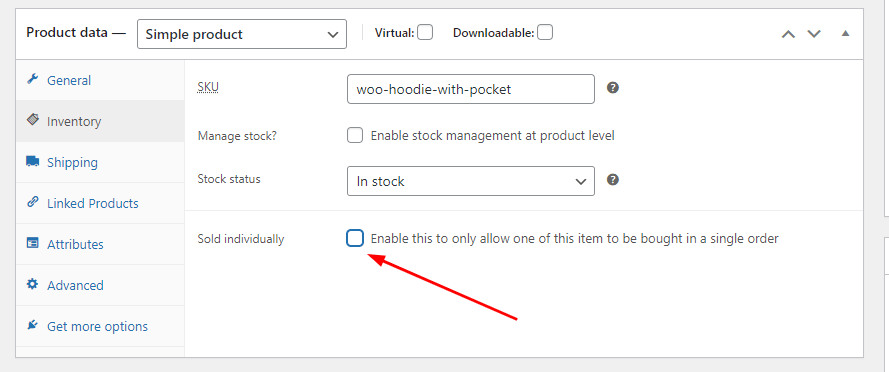The width and height of the screenshot is (889, 372).
Task: Click the Downloadable: label text
Action: pyautogui.click(x=494, y=33)
